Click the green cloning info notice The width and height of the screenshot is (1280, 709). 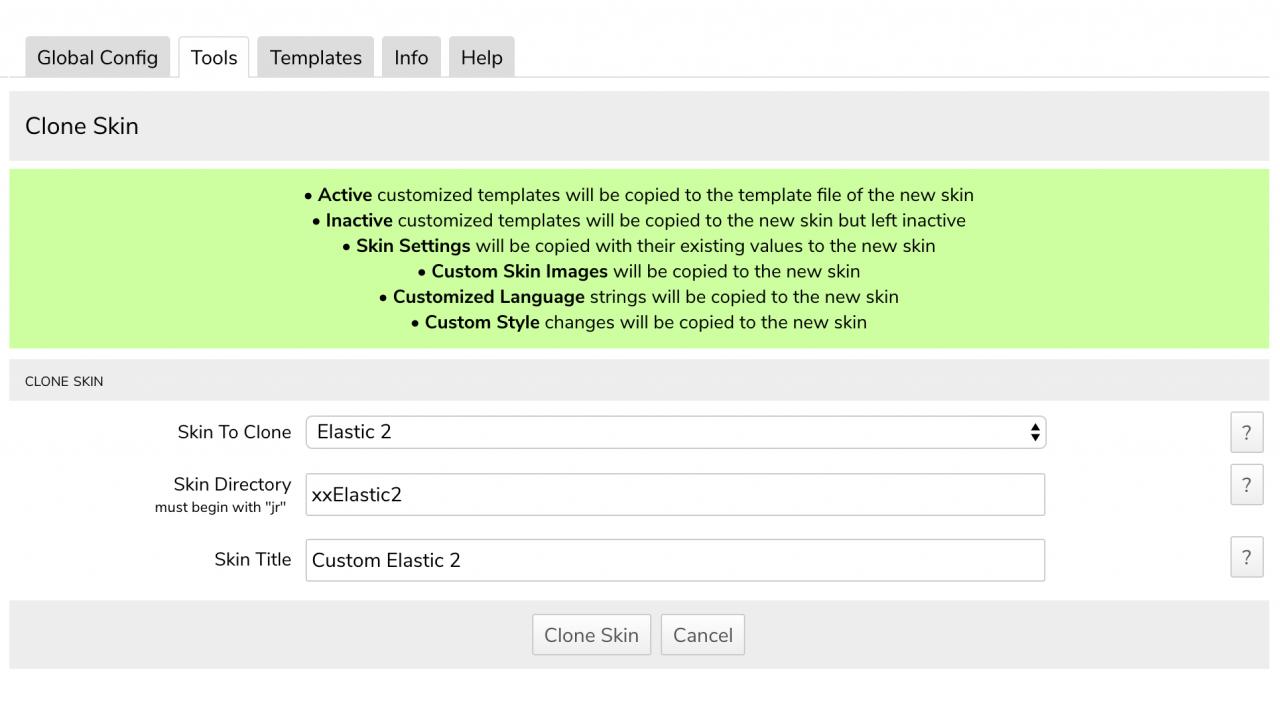point(639,259)
